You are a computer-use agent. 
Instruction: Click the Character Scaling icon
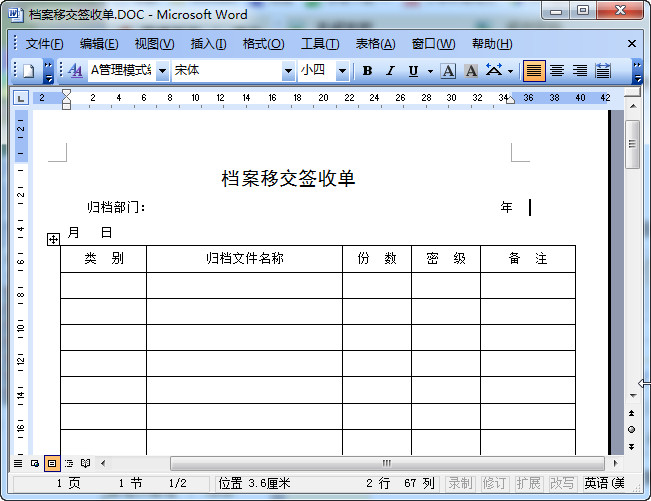pos(494,71)
